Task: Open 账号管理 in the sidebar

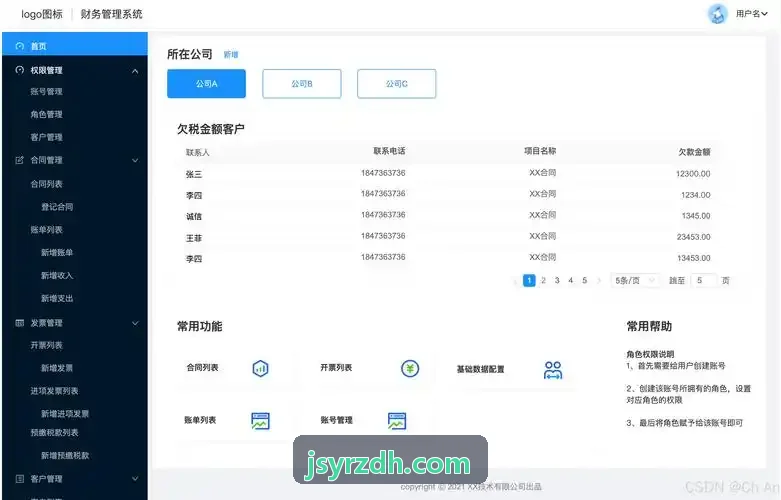Action: 46,92
